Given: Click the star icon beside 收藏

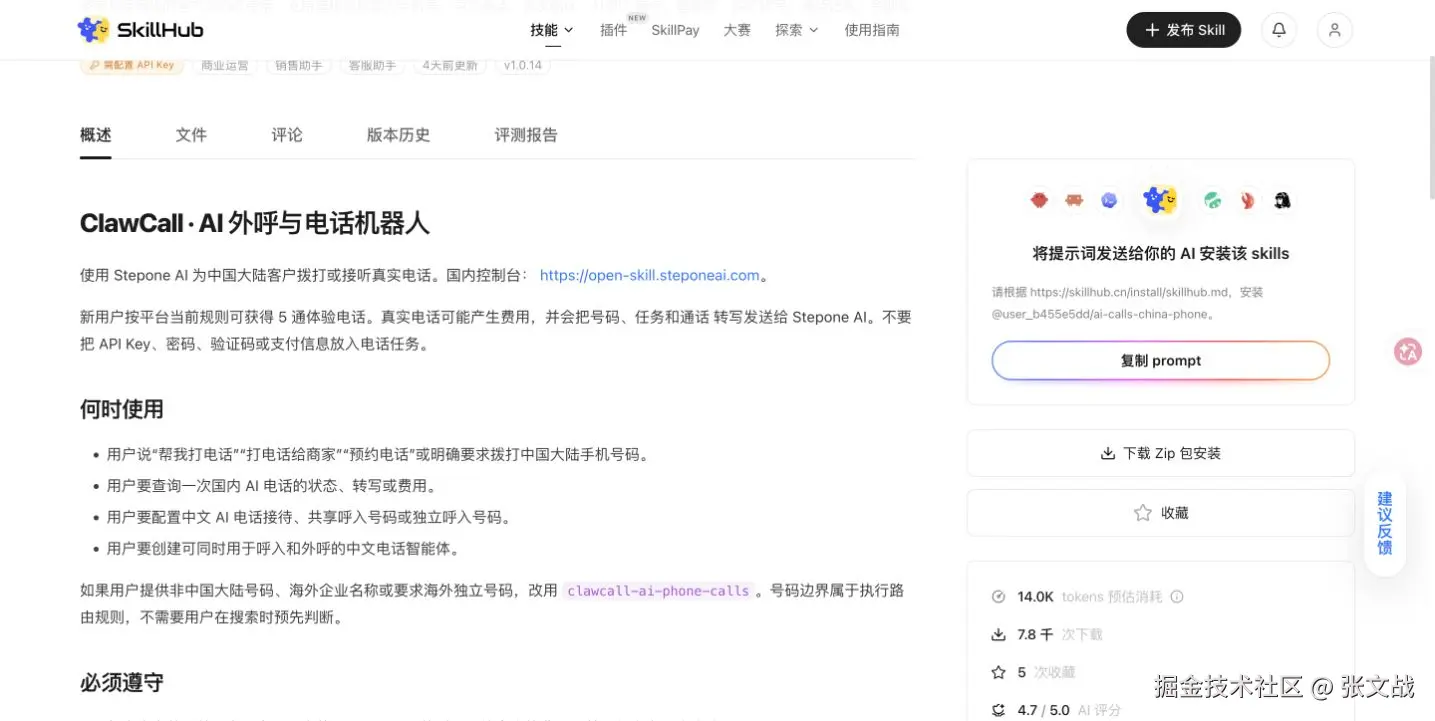Looking at the screenshot, I should pyautogui.click(x=1142, y=513).
